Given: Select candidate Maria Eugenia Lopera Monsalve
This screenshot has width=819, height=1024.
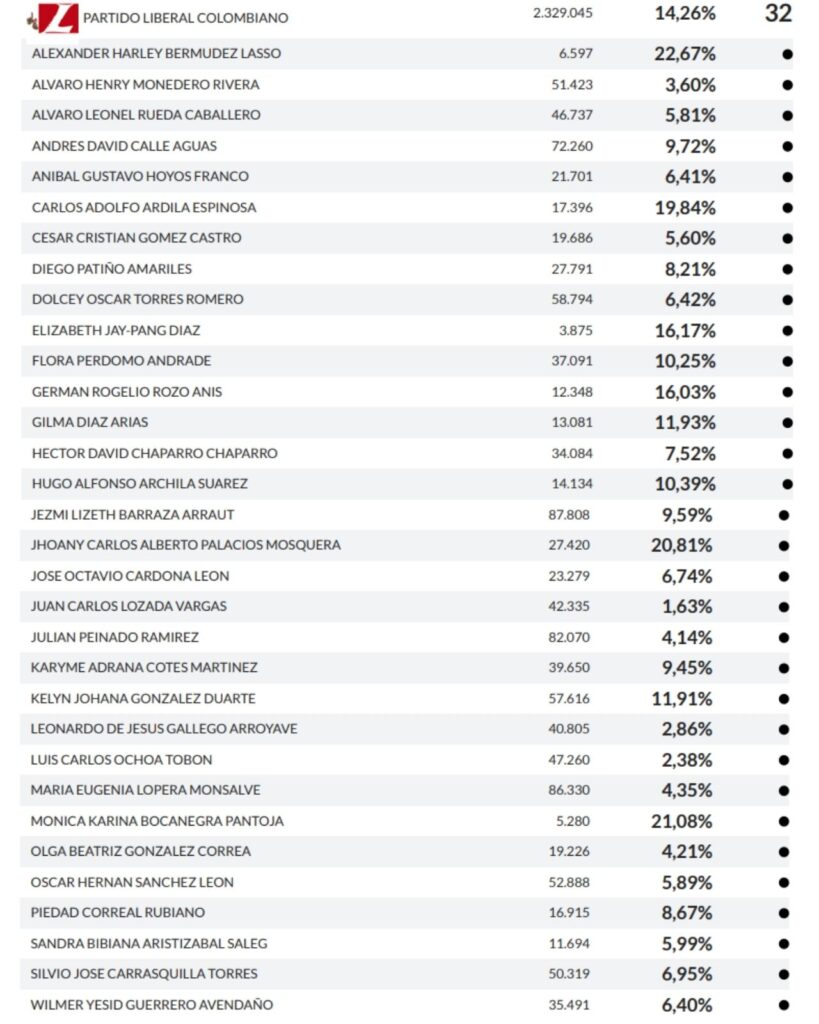Looking at the screenshot, I should [x=145, y=790].
